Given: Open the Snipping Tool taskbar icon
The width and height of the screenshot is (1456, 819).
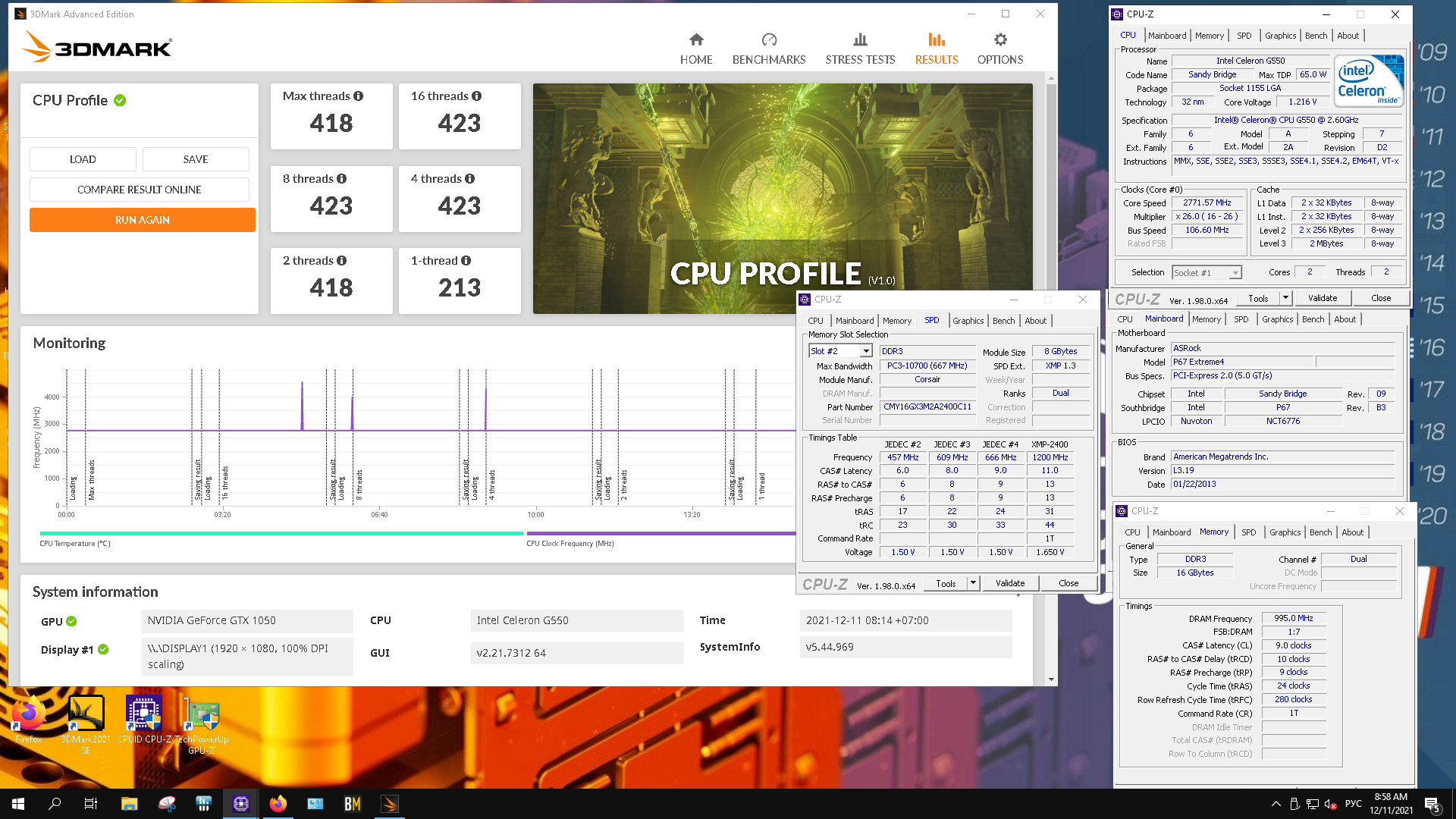Looking at the screenshot, I should point(166,804).
